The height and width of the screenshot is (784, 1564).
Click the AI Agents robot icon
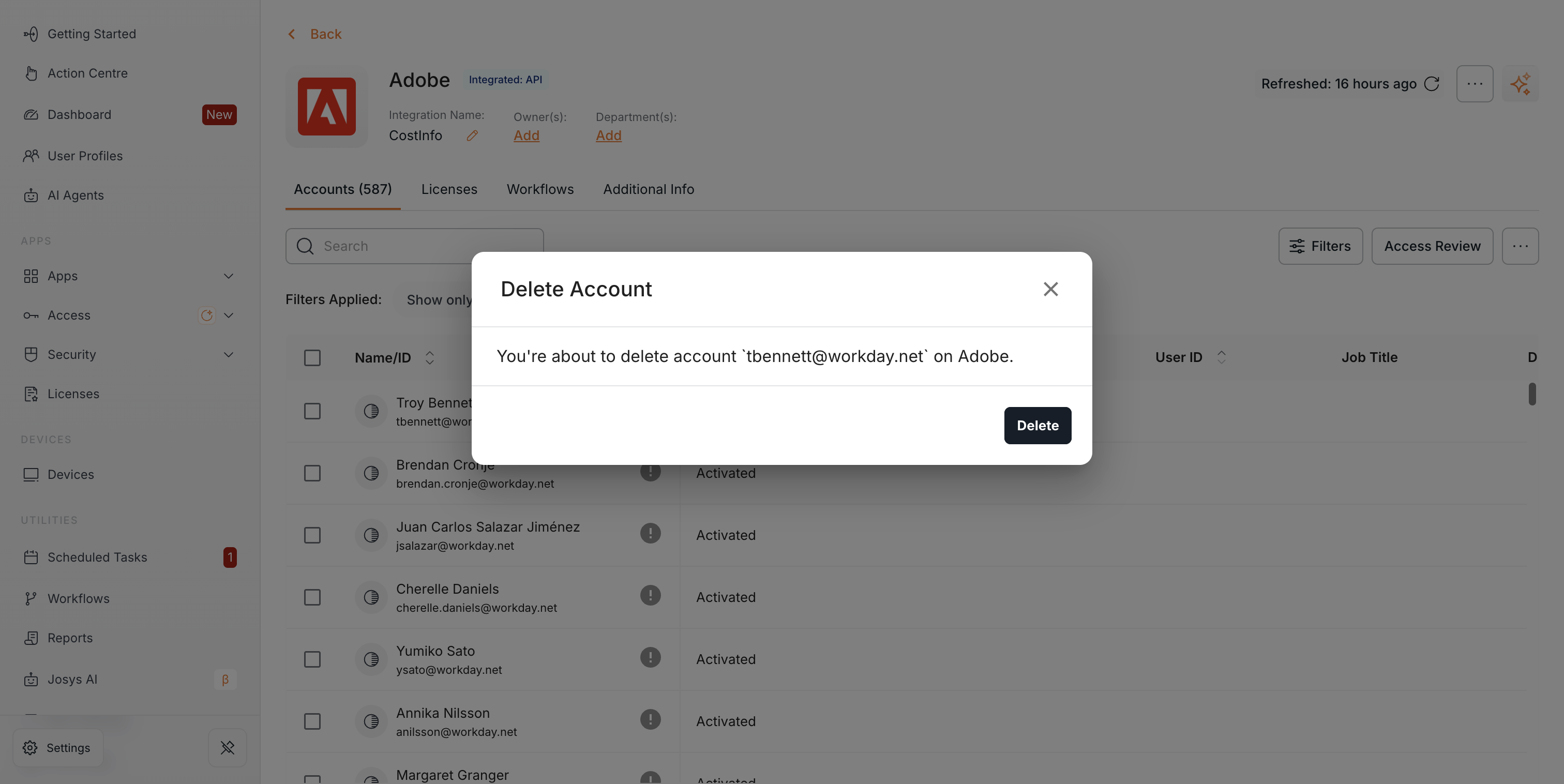tap(31, 195)
